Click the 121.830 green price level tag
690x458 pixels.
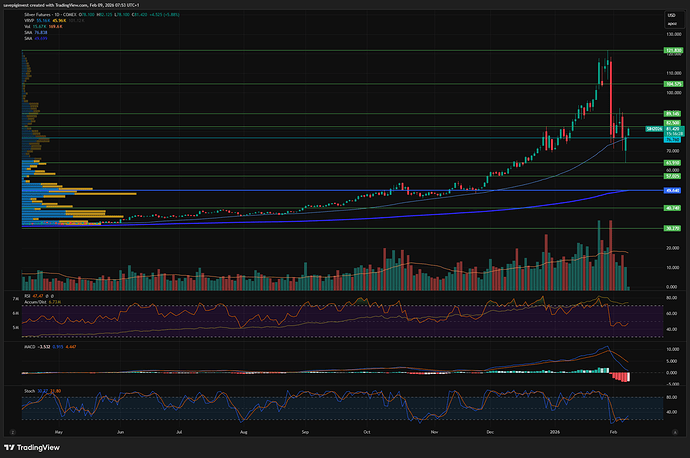[645, 50]
